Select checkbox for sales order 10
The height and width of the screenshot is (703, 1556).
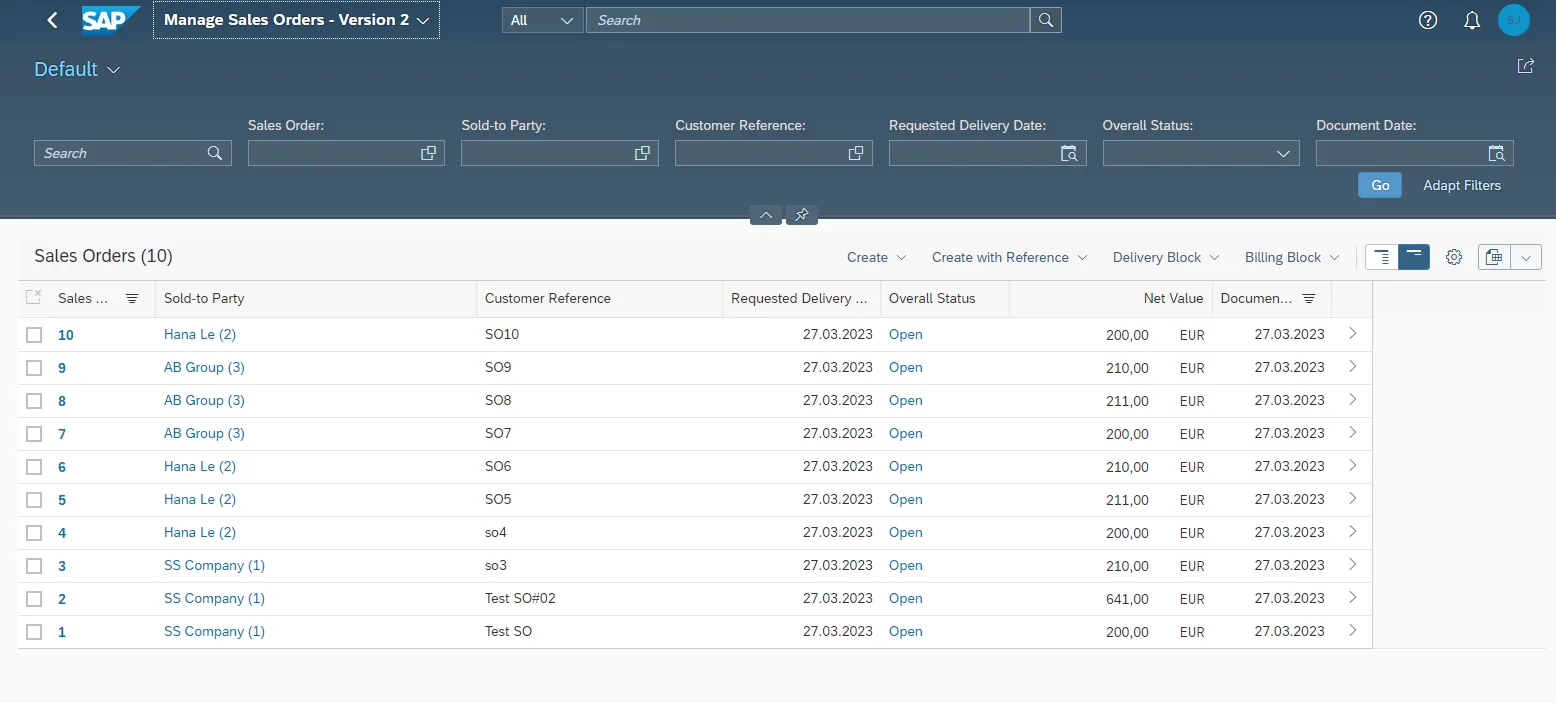pos(34,335)
